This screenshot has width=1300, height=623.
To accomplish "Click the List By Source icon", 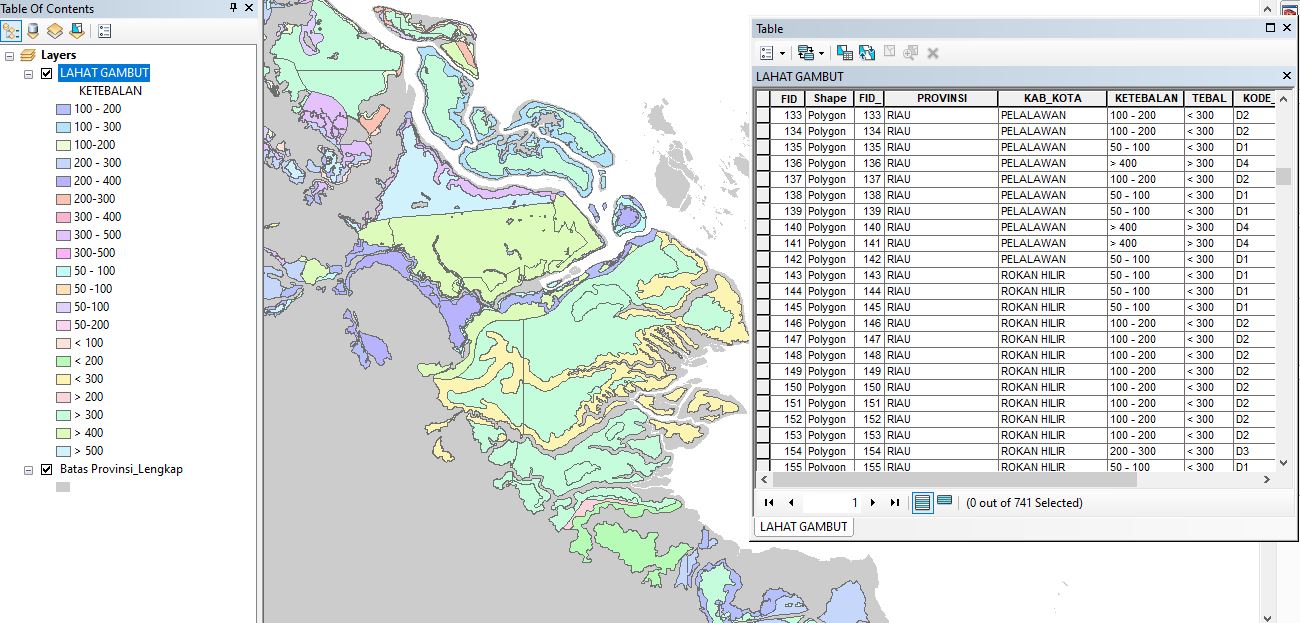I will point(33,30).
